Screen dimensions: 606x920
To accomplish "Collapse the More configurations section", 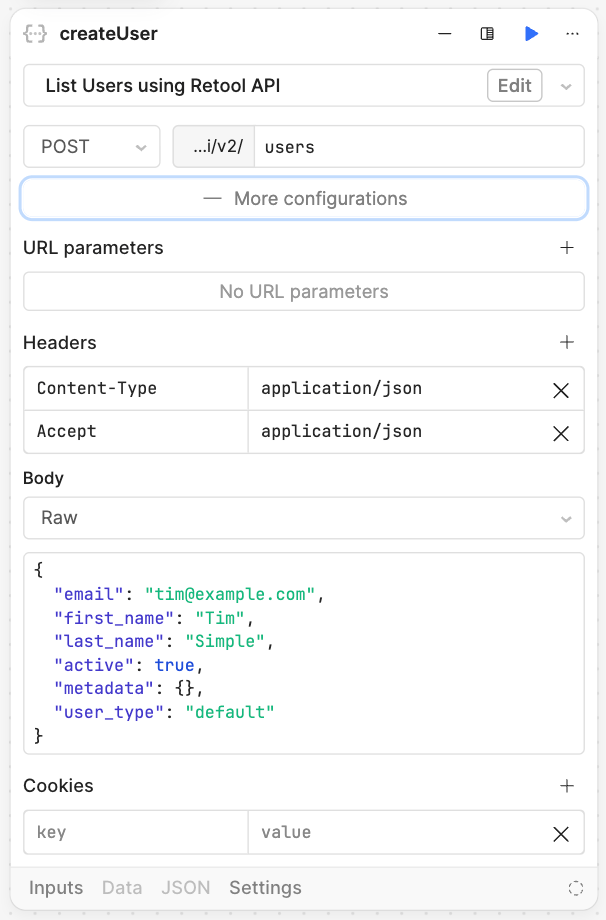I will 304,199.
